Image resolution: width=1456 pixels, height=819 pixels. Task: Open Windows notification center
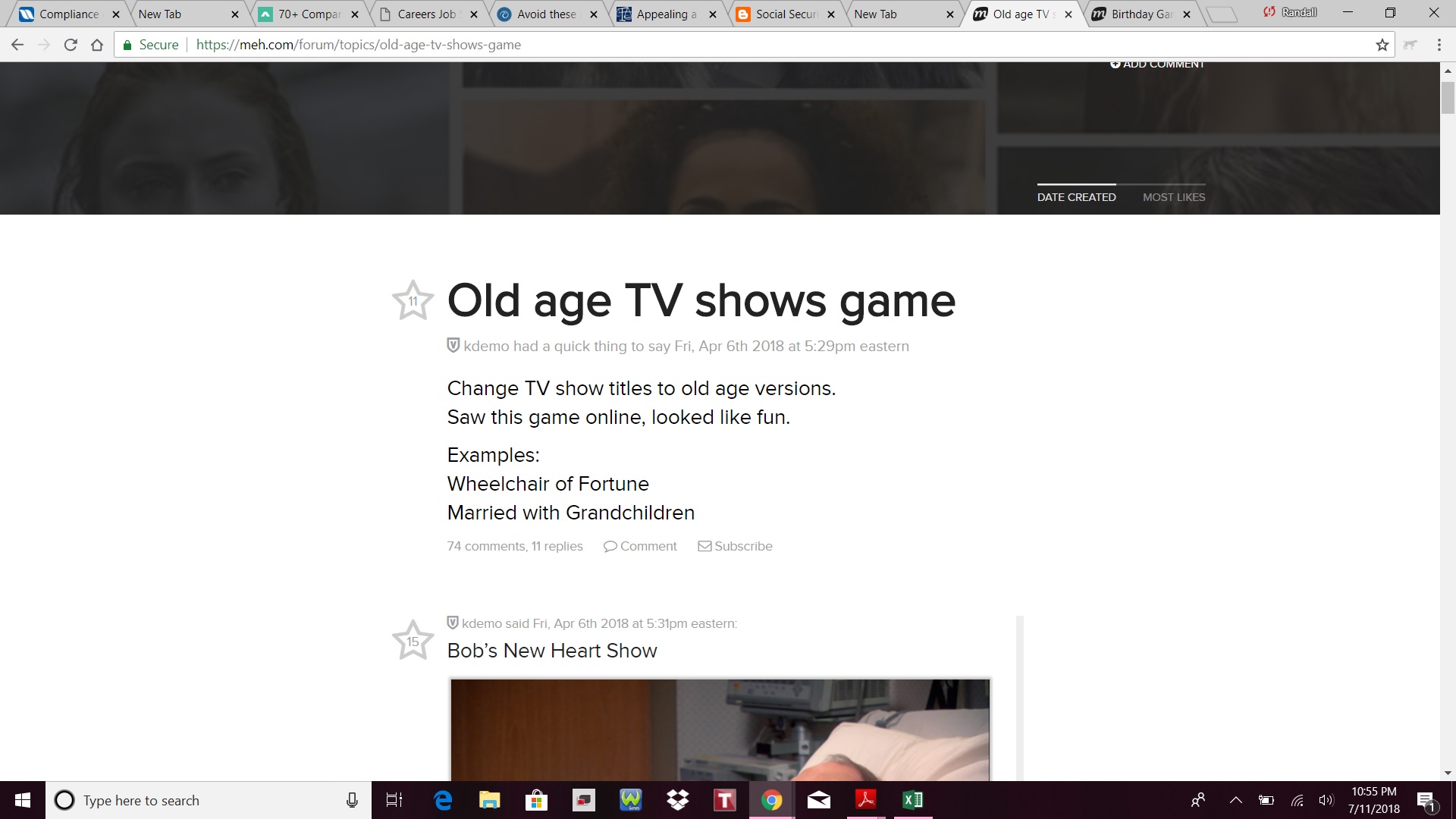(x=1426, y=800)
